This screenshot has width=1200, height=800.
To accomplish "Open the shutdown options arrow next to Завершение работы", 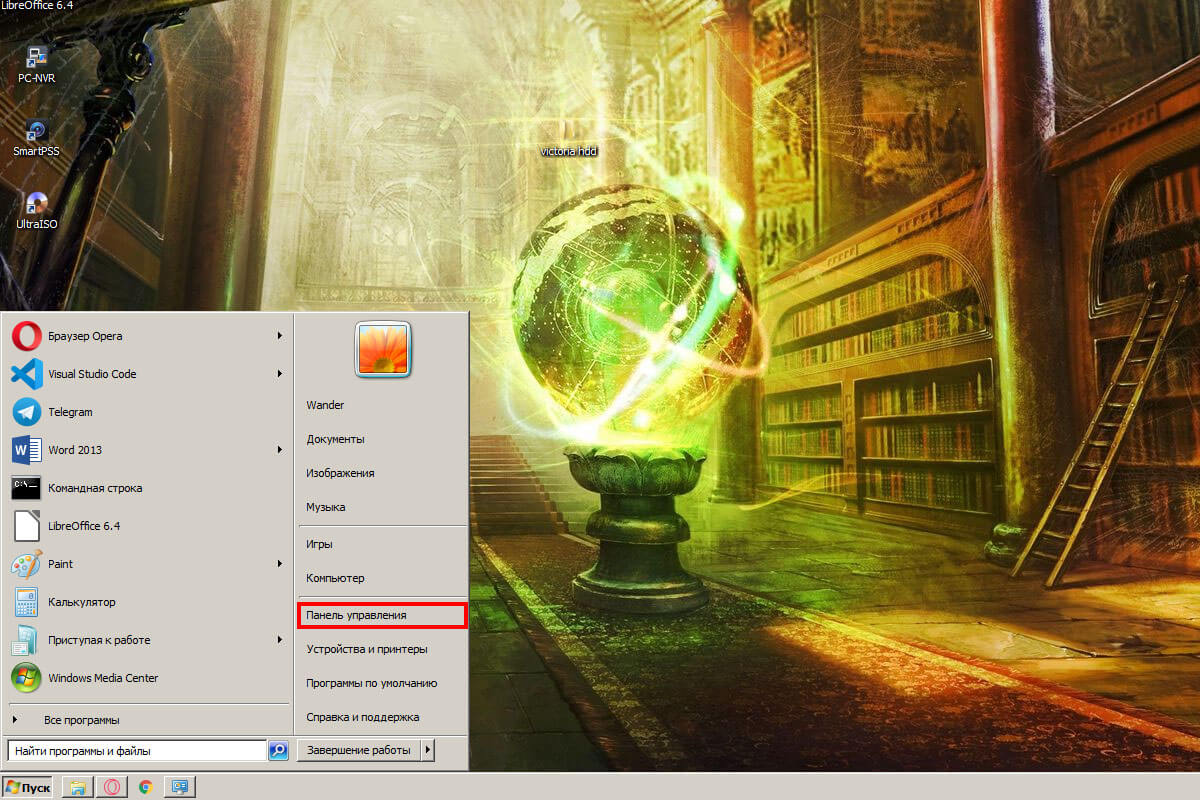I will pos(428,750).
